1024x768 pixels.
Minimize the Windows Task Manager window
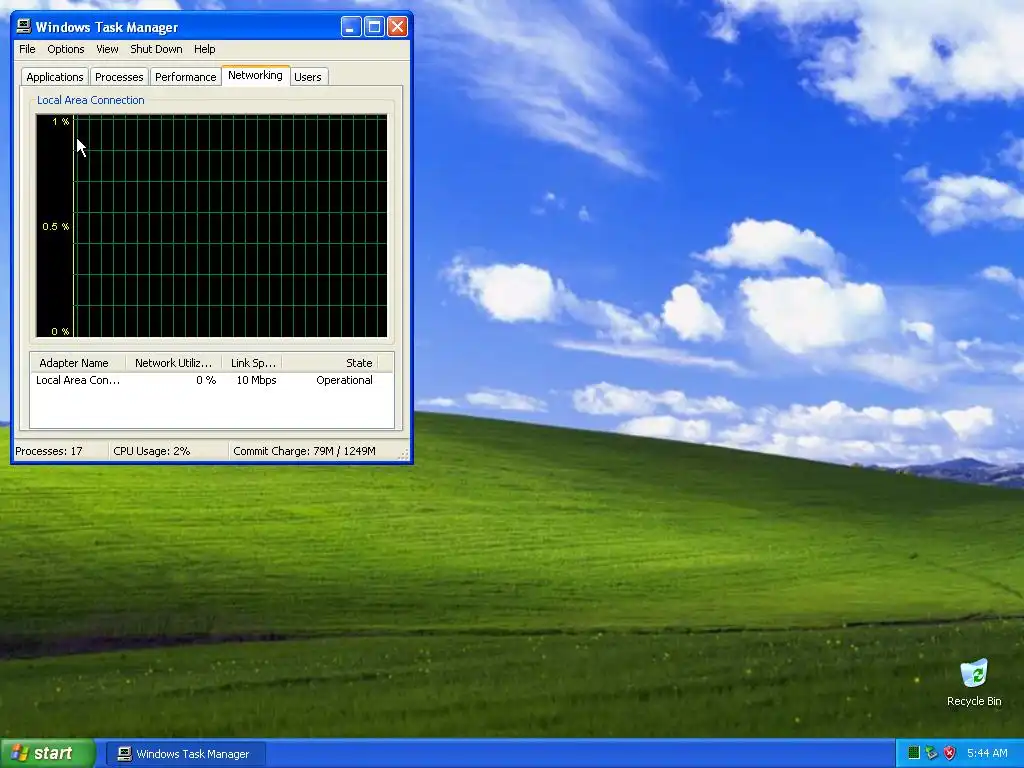point(351,27)
